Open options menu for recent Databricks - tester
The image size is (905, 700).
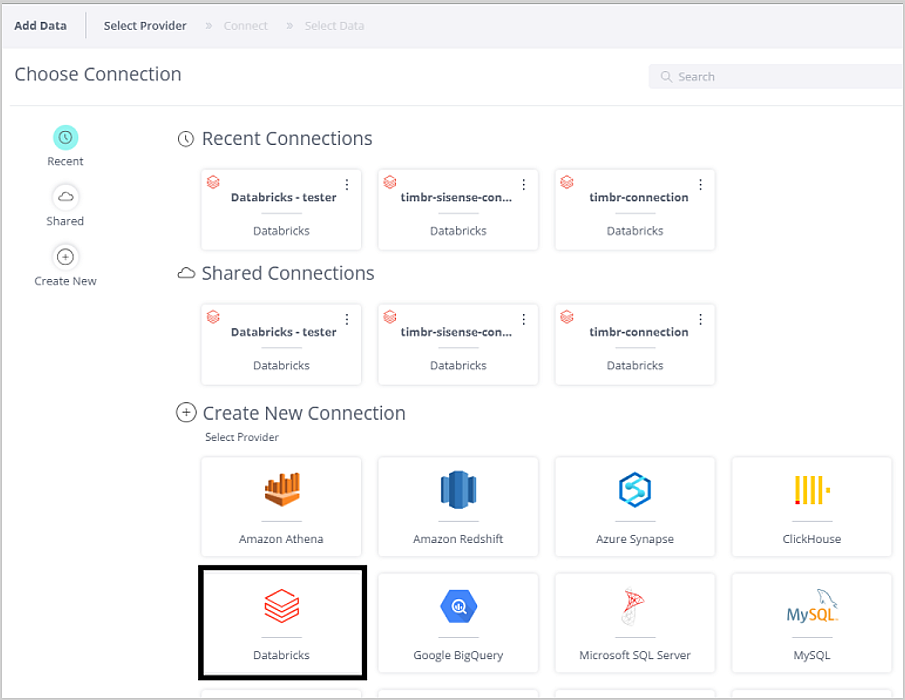pyautogui.click(x=347, y=185)
